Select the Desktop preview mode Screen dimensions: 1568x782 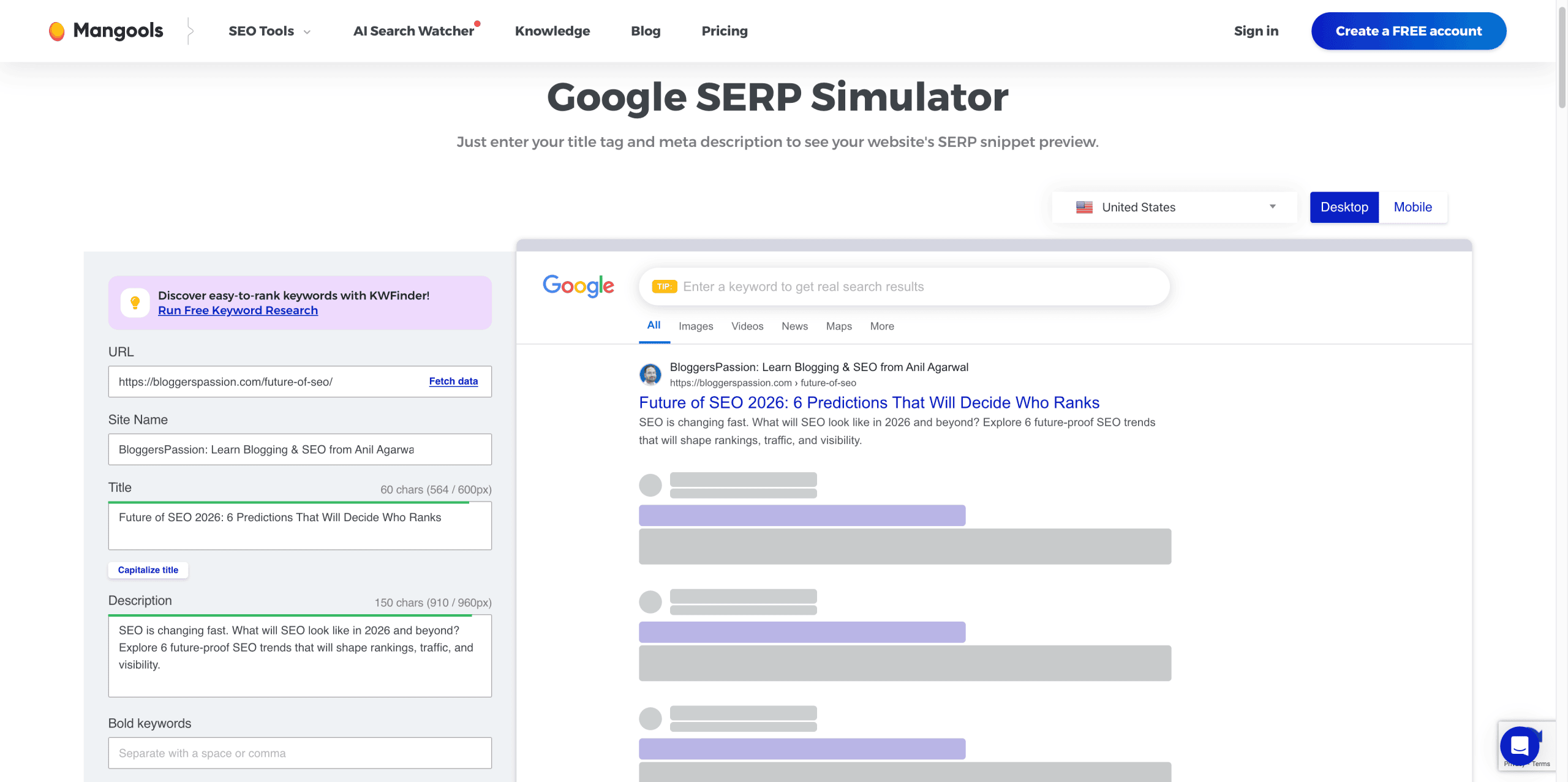coord(1344,207)
